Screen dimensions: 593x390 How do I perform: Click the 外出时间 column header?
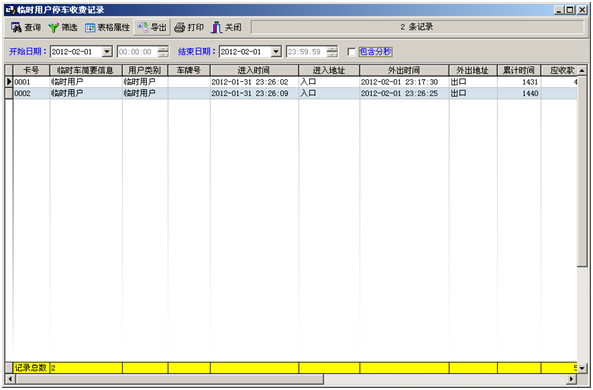(404, 70)
